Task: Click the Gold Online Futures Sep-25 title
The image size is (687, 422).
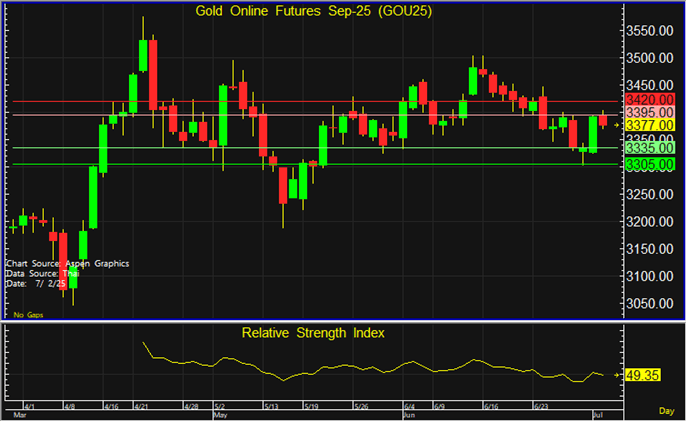Action: tap(306, 11)
